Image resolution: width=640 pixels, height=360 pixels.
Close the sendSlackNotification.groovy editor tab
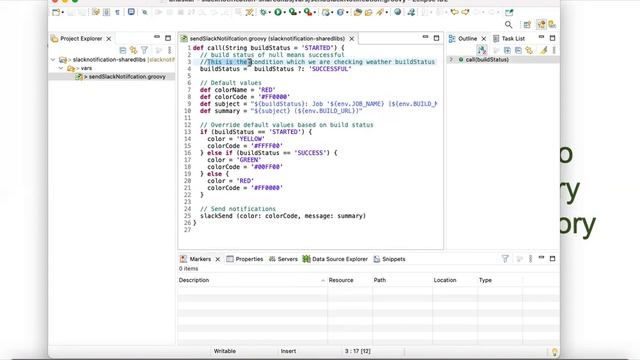[352, 38]
